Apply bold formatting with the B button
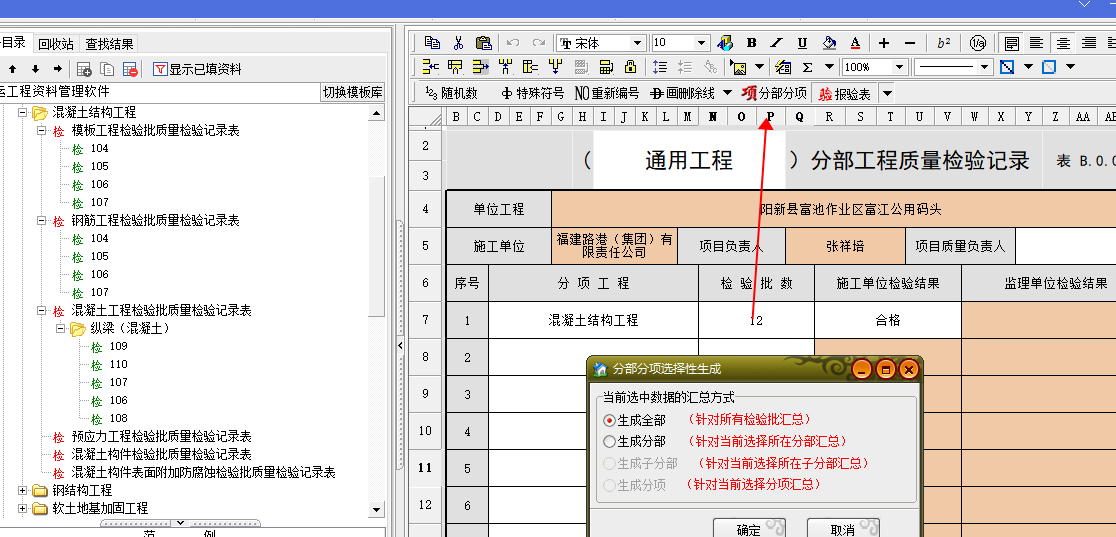 [x=751, y=43]
